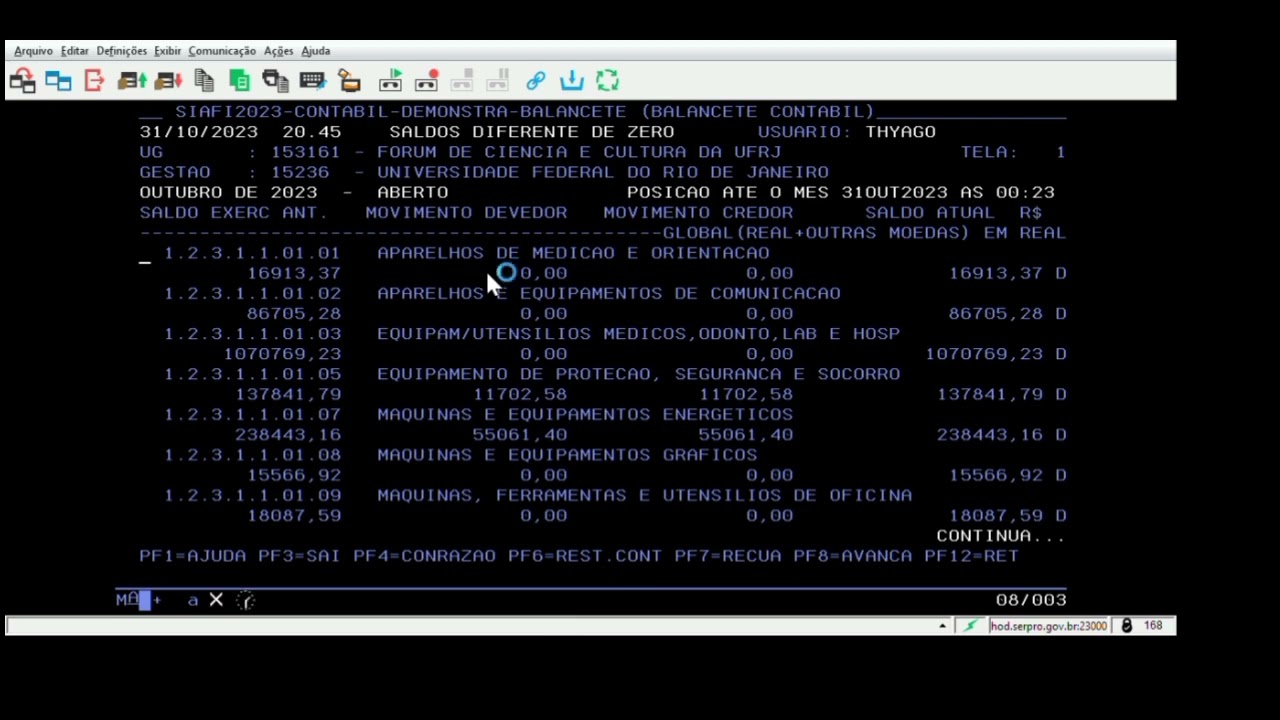Click the print screen toolbar icon

tap(275, 81)
